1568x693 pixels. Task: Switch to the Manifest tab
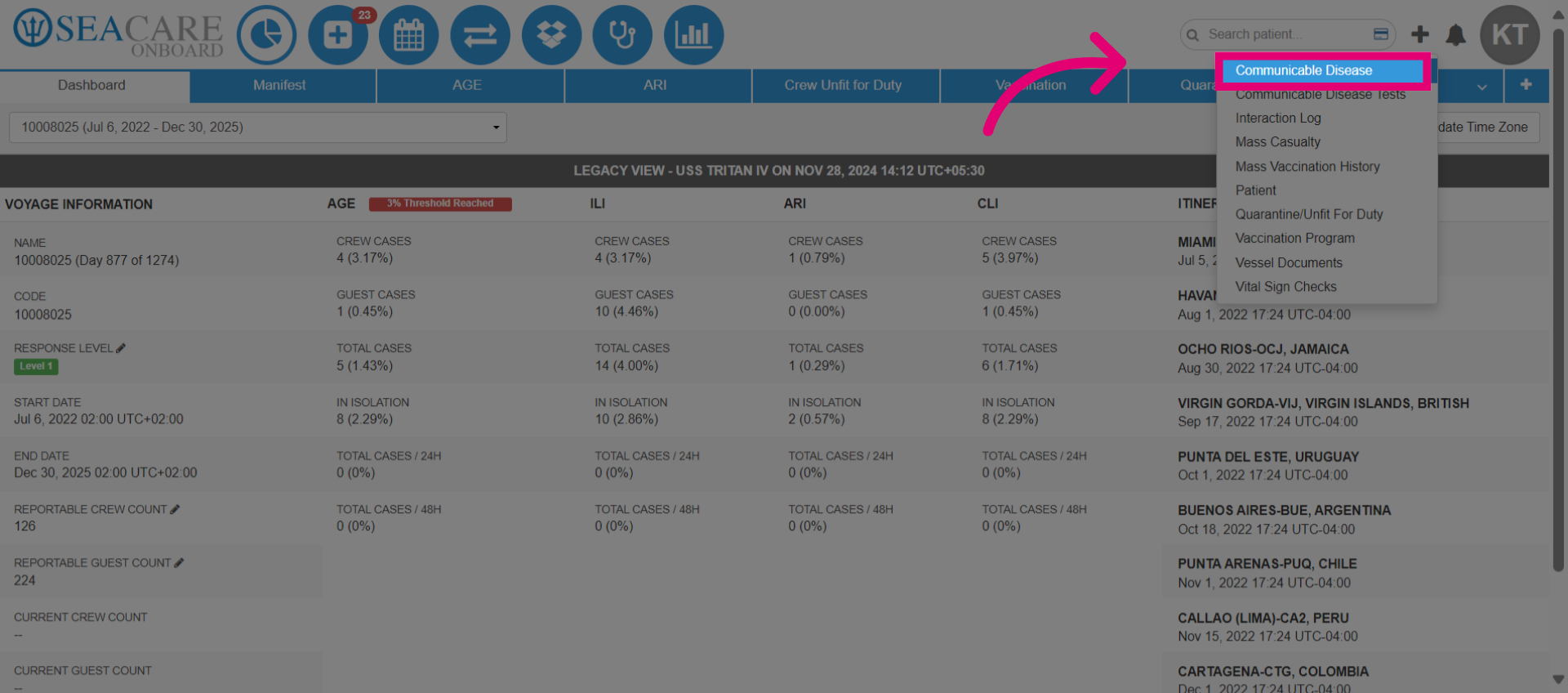279,85
